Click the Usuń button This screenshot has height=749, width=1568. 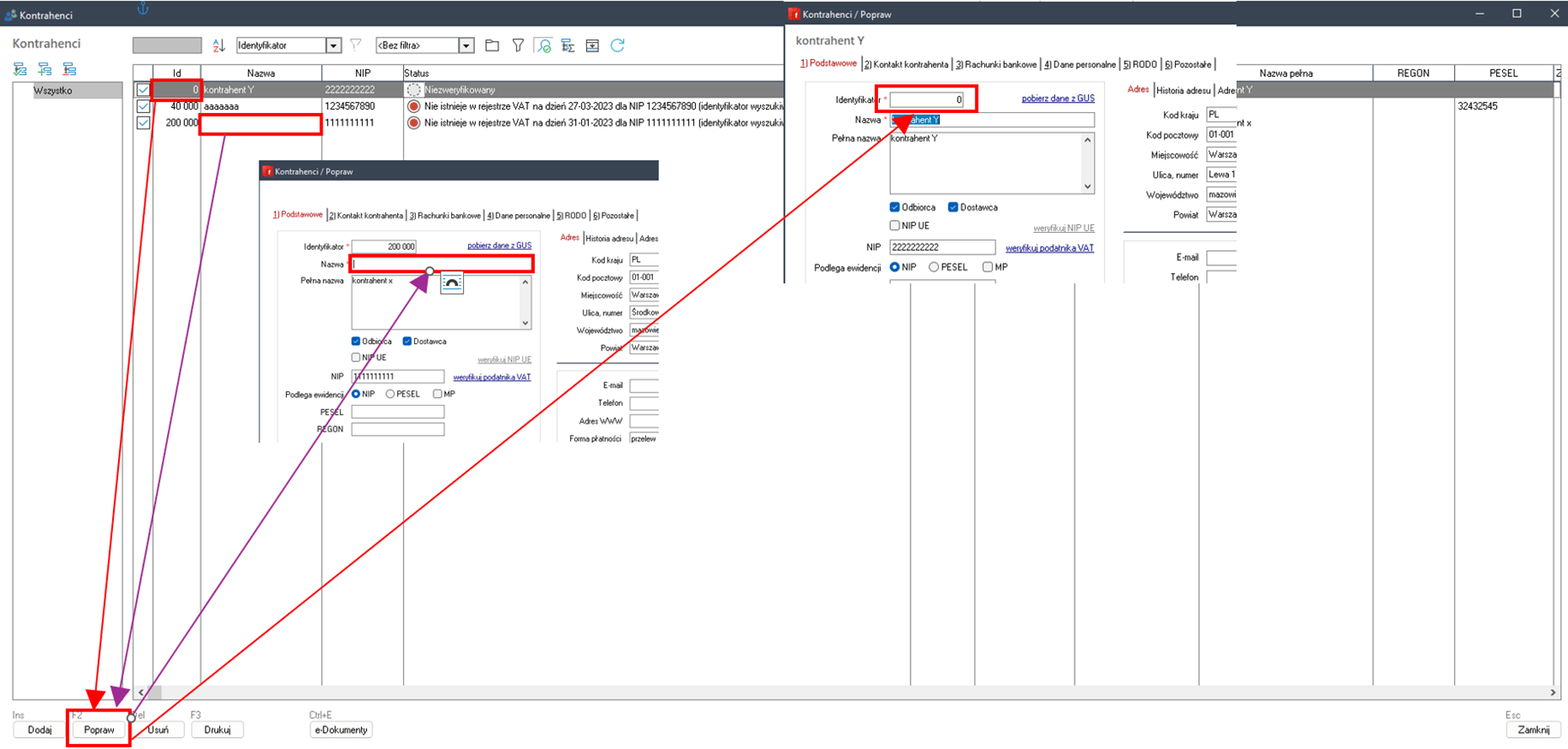pos(158,730)
